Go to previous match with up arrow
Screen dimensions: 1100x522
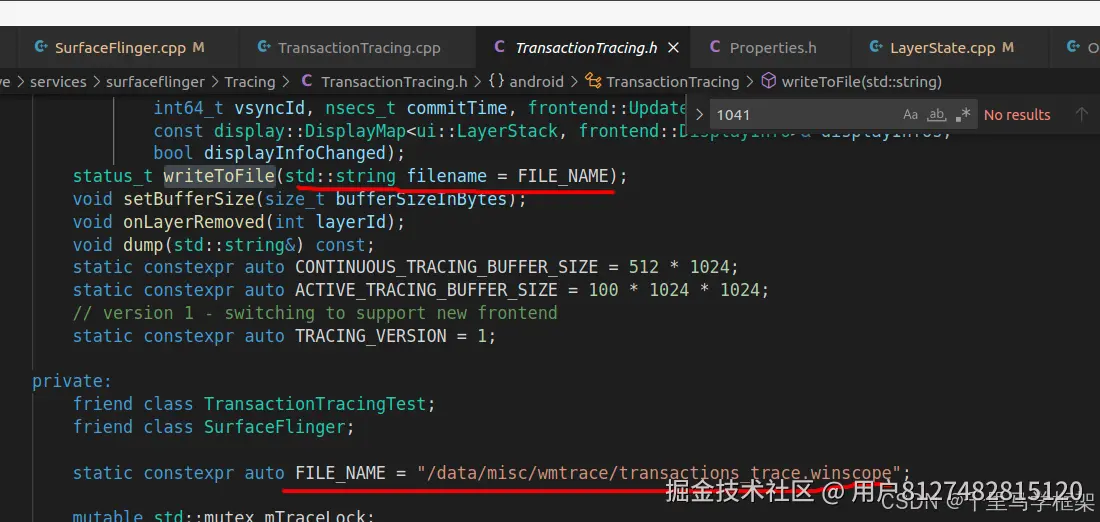click(x=1081, y=114)
